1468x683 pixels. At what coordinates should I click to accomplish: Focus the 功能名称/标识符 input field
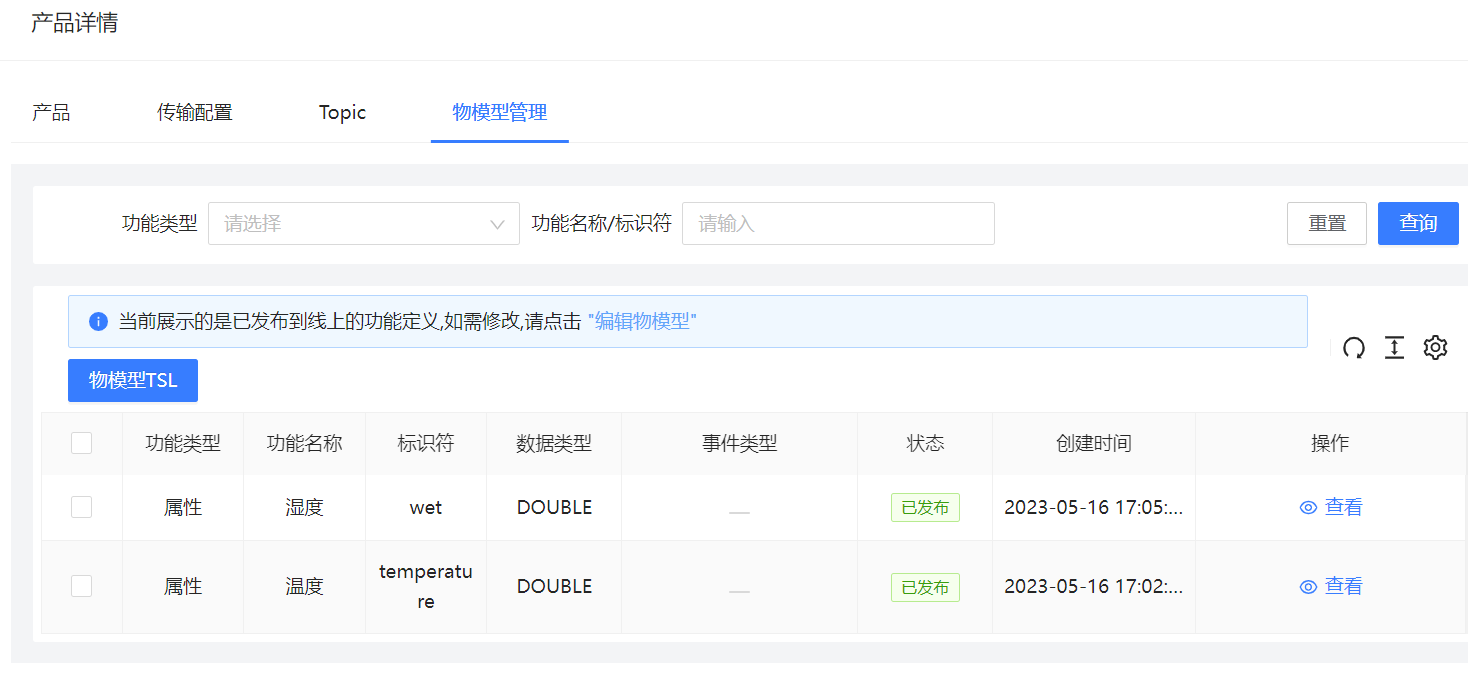pos(837,224)
